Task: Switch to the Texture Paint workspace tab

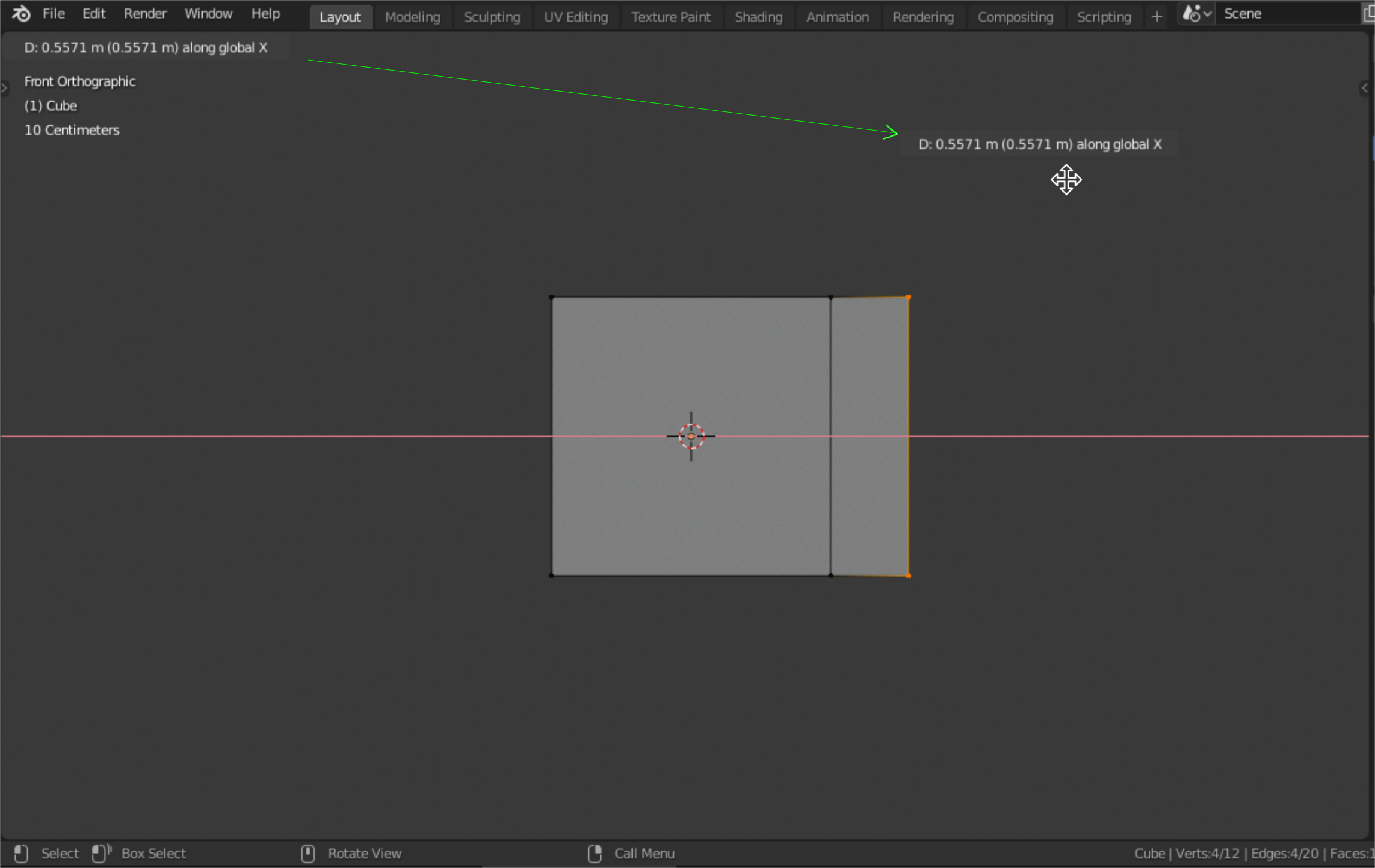Action: (x=671, y=17)
